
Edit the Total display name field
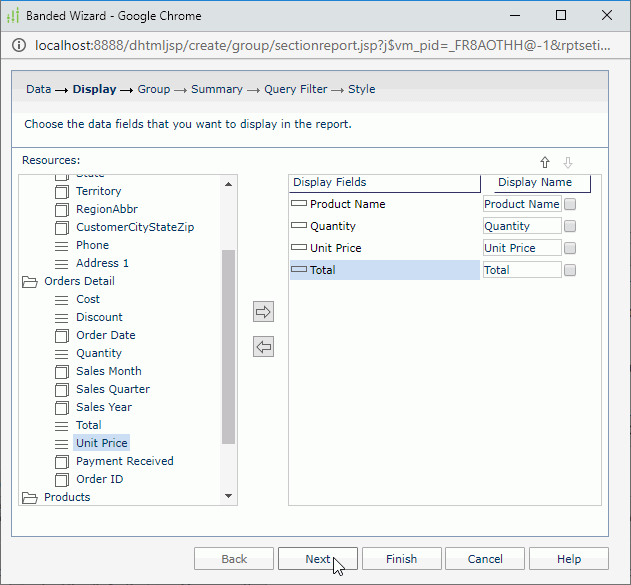pos(522,270)
